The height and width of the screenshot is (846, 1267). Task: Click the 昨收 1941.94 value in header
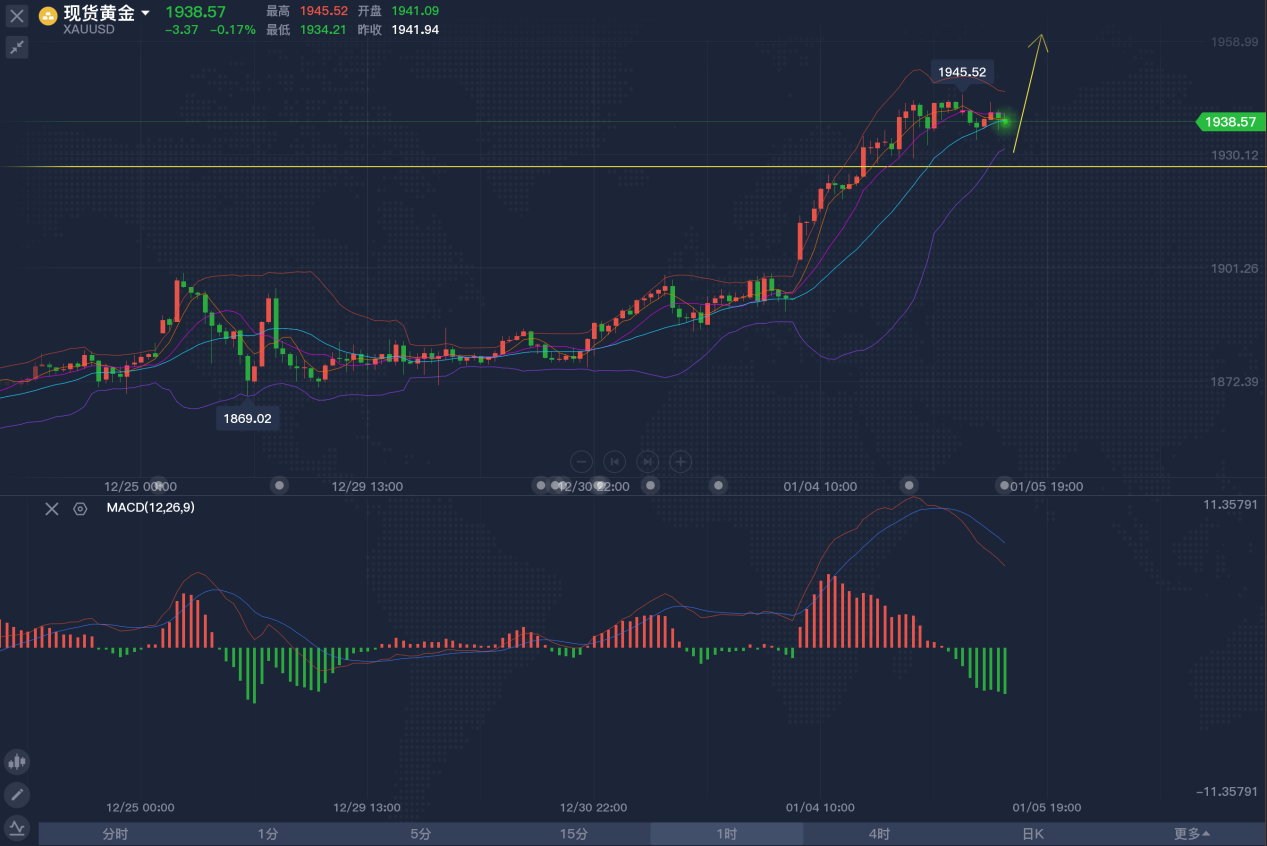coord(415,30)
